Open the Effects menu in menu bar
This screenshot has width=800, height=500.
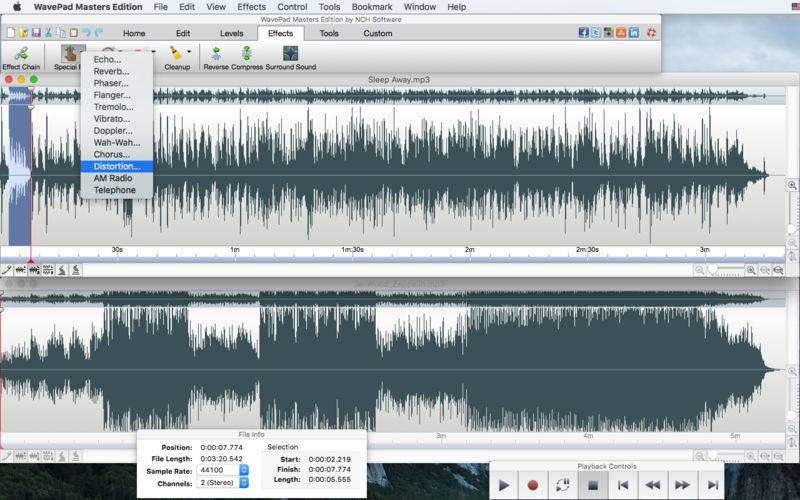pyautogui.click(x=252, y=7)
